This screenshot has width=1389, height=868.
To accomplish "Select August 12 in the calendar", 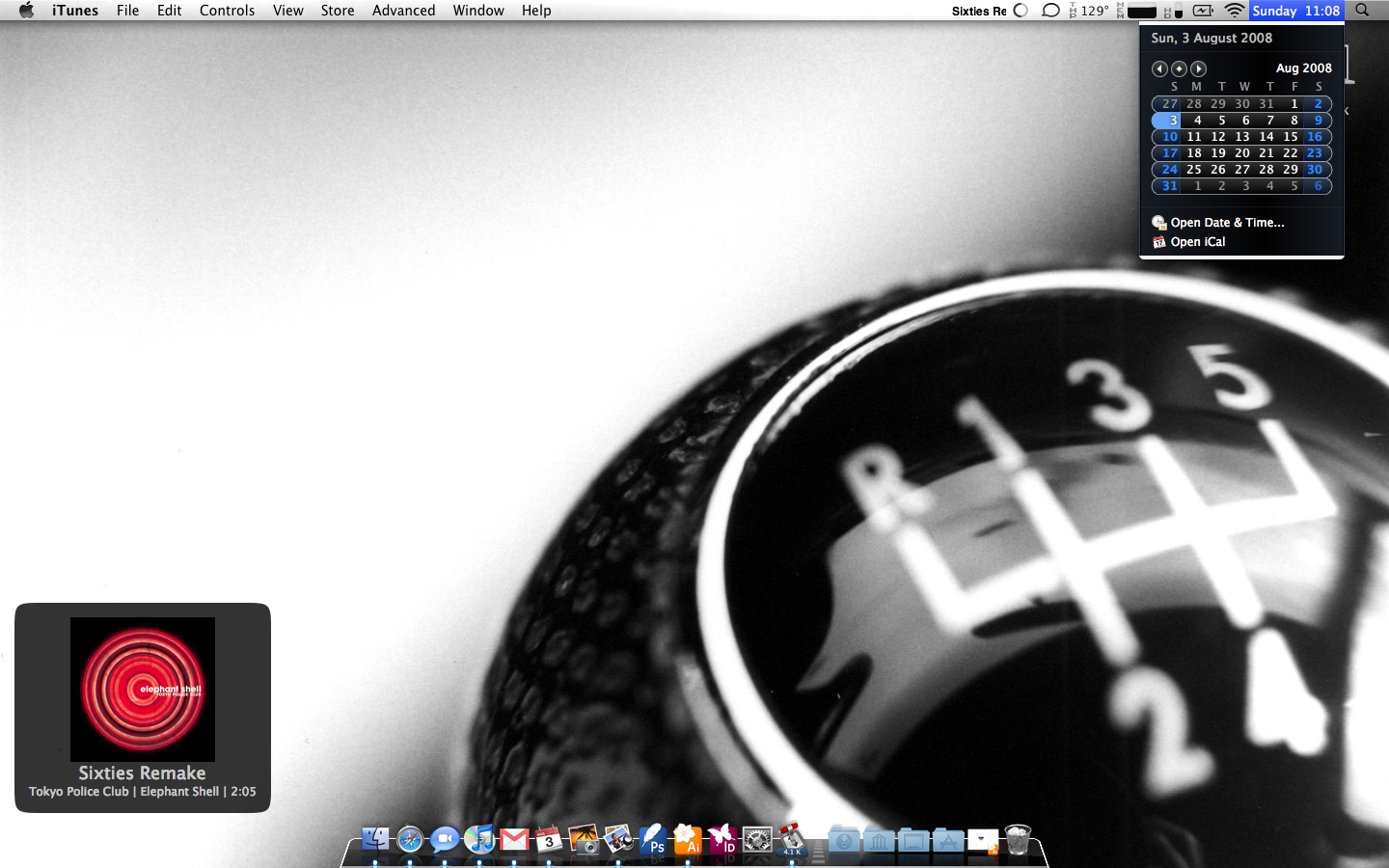I will coord(1218,137).
